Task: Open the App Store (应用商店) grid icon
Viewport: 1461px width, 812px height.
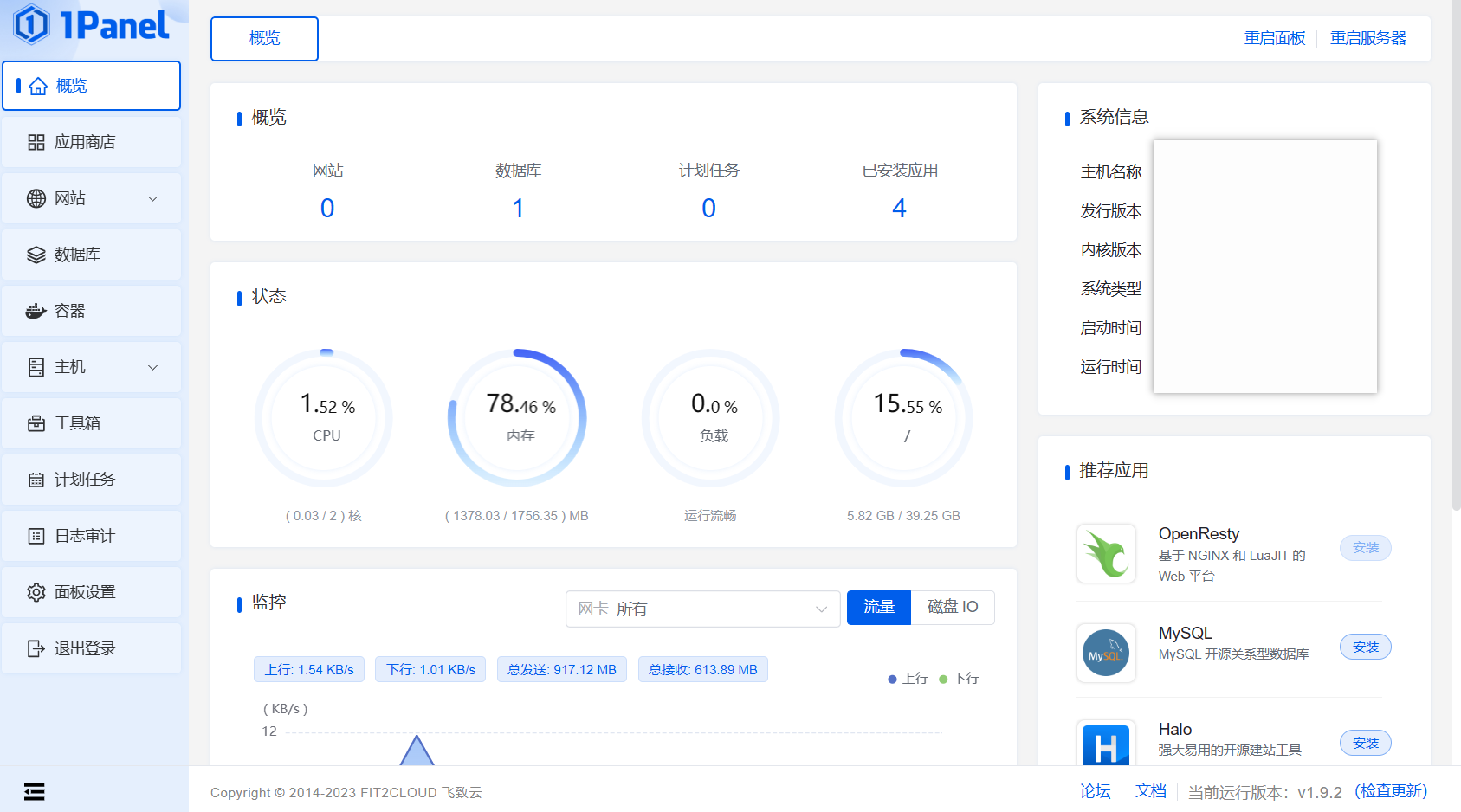Action: coord(36,142)
